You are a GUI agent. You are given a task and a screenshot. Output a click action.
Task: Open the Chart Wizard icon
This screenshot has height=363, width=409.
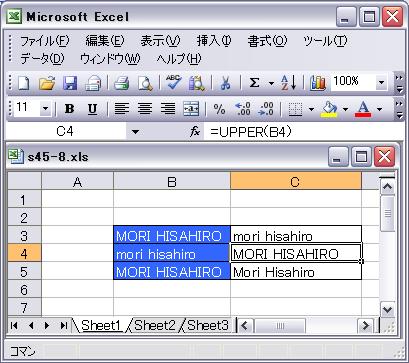pos(318,83)
